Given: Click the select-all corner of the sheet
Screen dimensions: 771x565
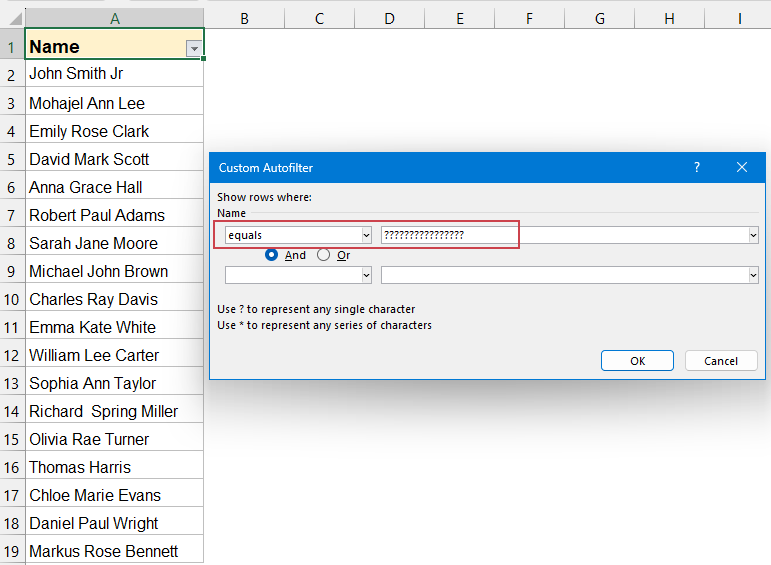Looking at the screenshot, I should [x=12, y=18].
